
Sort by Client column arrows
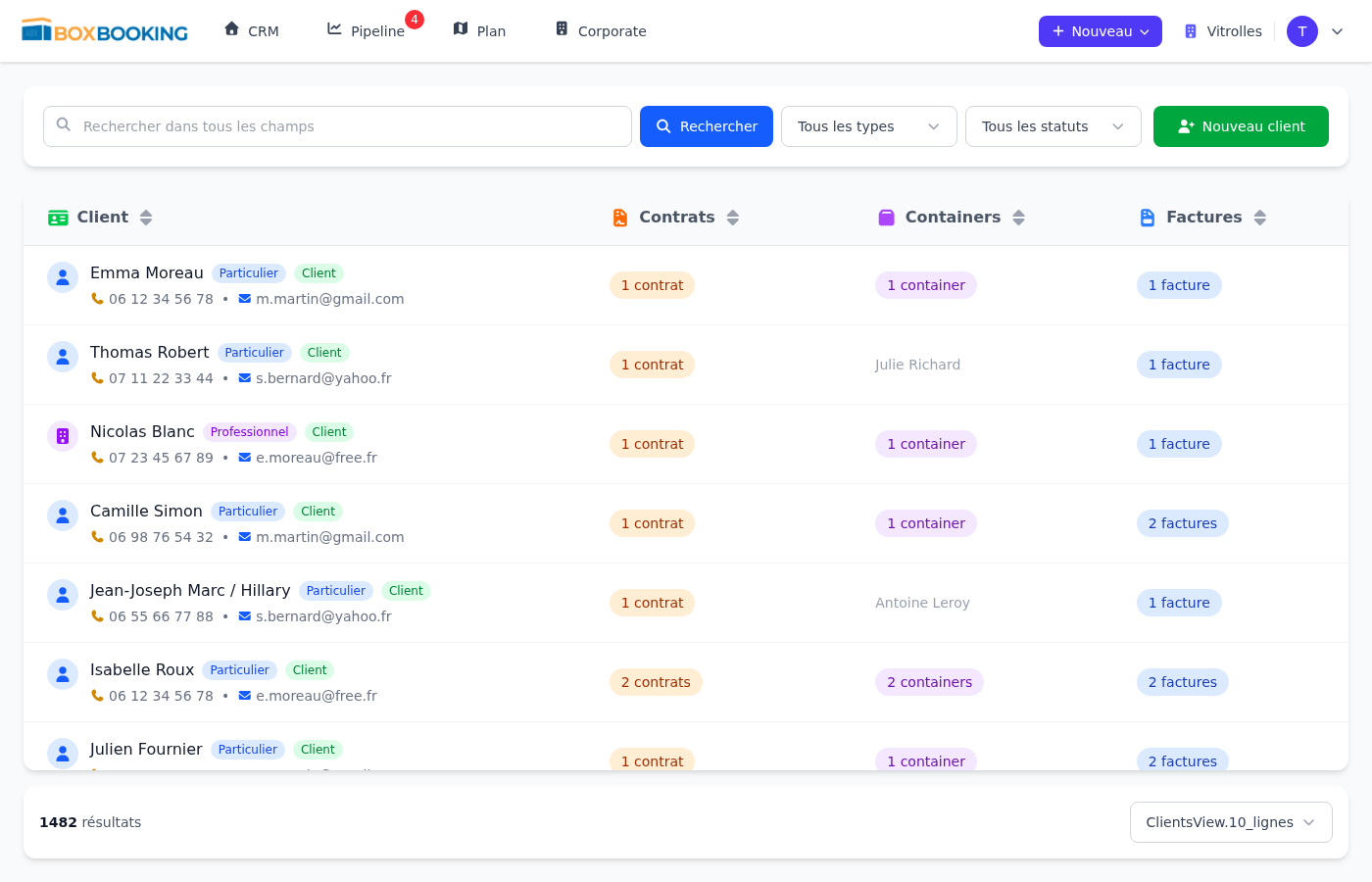click(x=146, y=218)
